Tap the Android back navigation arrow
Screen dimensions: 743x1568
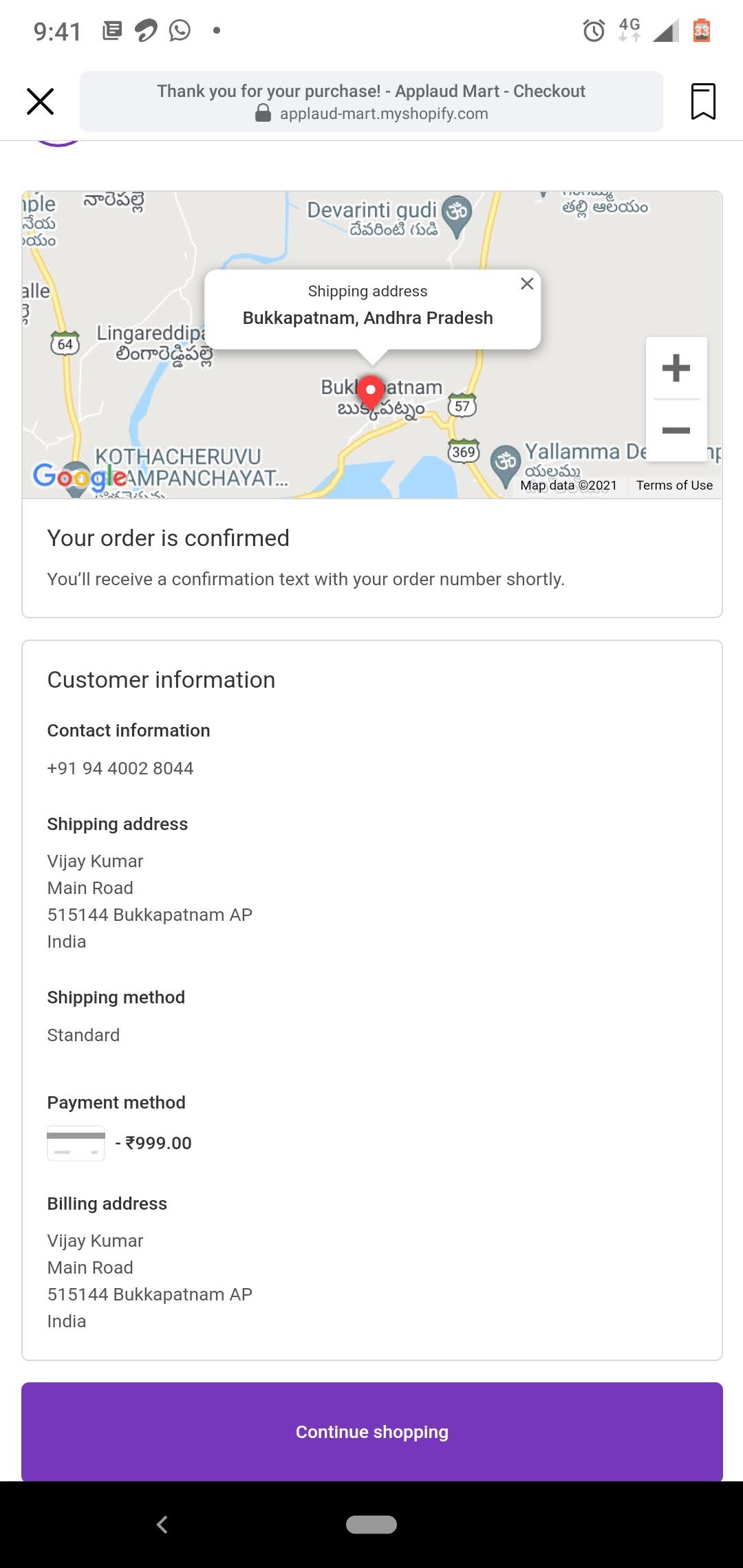(162, 1525)
